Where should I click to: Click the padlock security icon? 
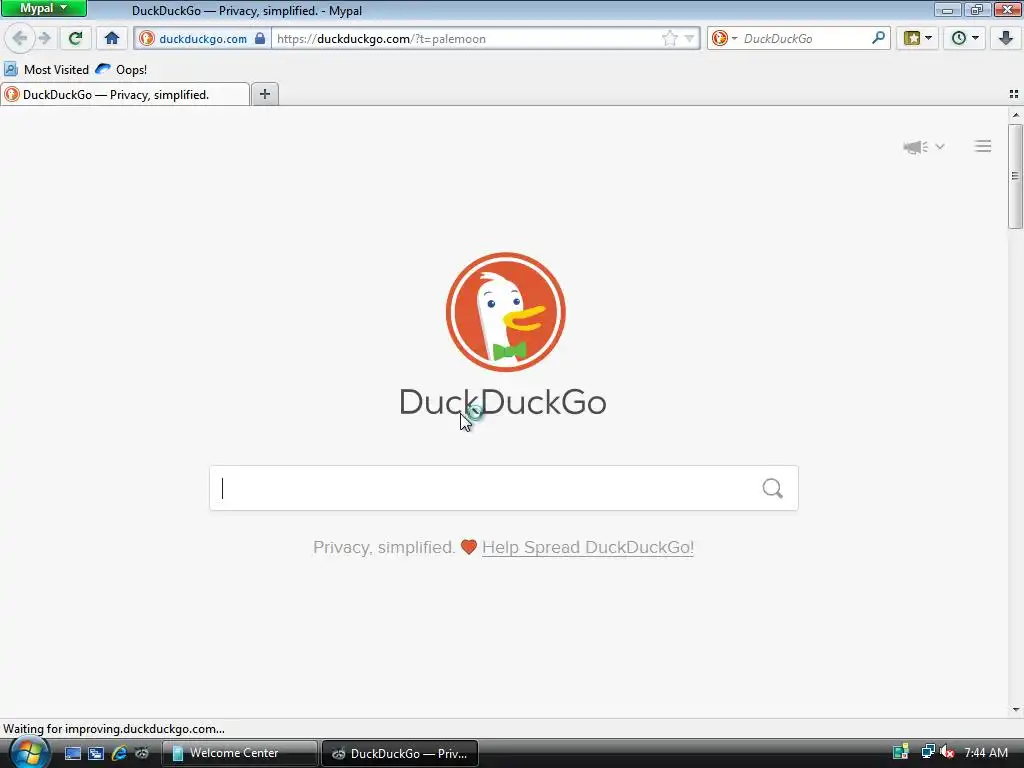click(260, 38)
